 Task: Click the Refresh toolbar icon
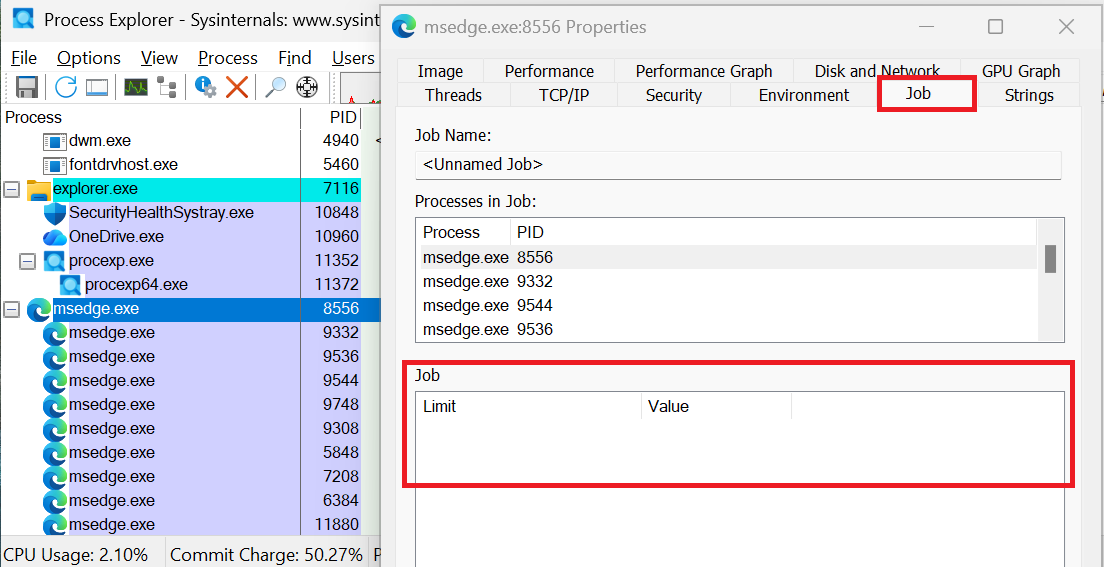pyautogui.click(x=66, y=87)
